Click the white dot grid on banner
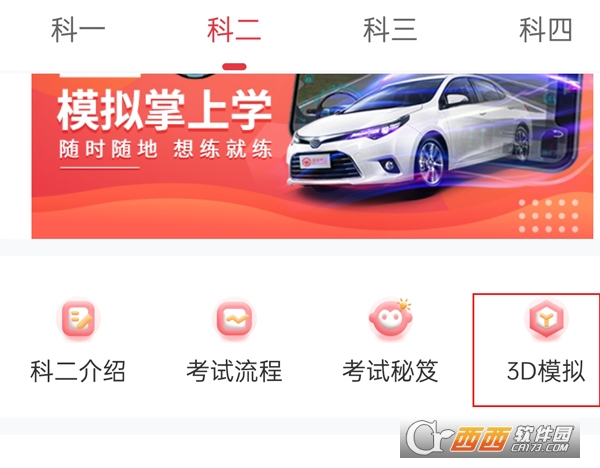Screen dimensions: 600x468 click(548, 216)
